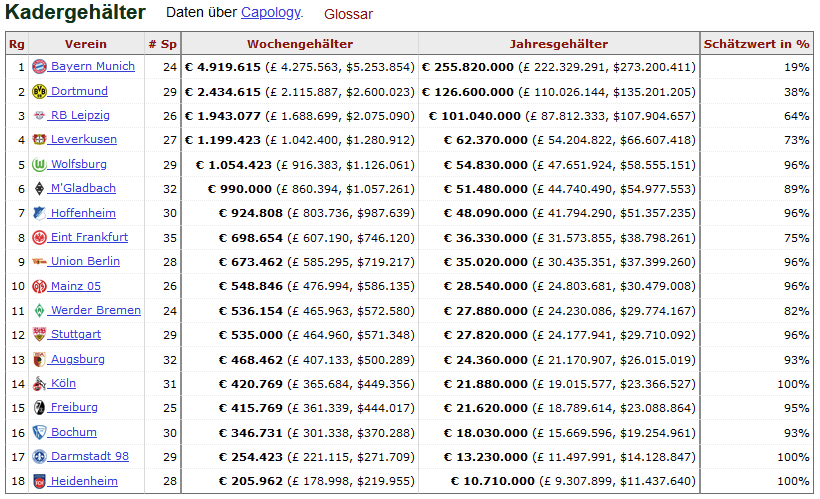This screenshot has height=499, width=820.
Task: Open the Leverkusen team link
Action: coord(84,139)
